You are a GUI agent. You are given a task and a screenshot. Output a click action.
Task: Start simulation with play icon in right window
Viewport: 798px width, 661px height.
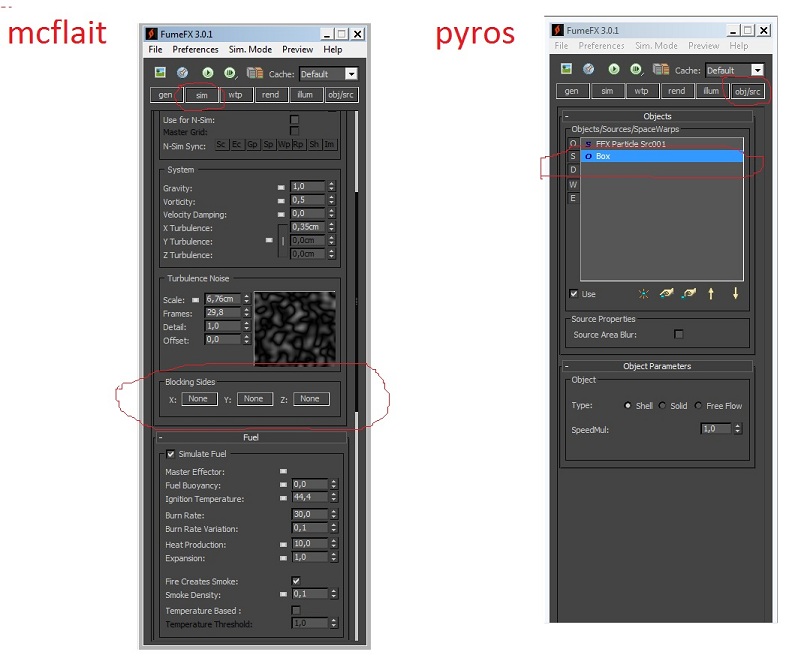click(x=614, y=69)
